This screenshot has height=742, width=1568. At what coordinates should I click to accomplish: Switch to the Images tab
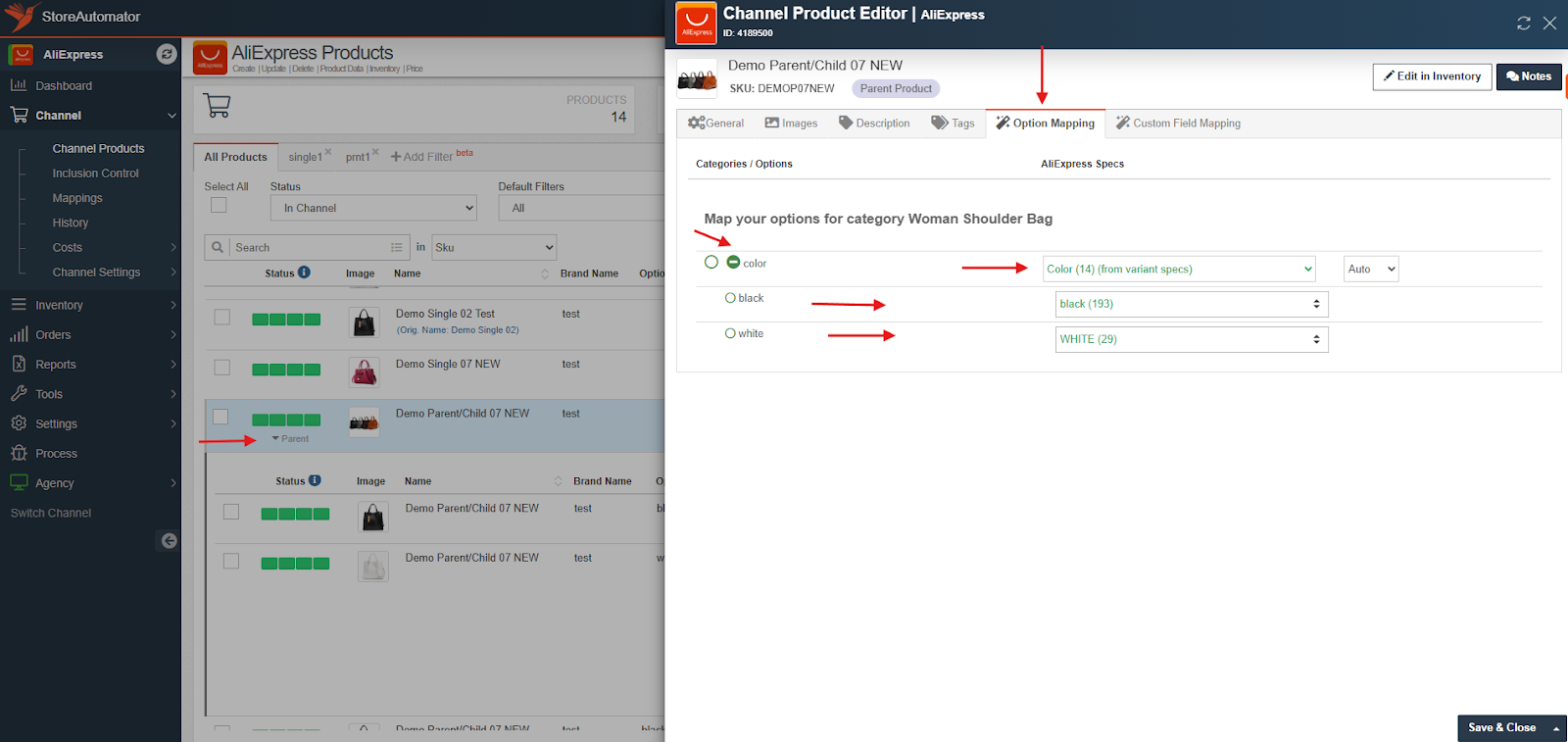[x=791, y=124]
